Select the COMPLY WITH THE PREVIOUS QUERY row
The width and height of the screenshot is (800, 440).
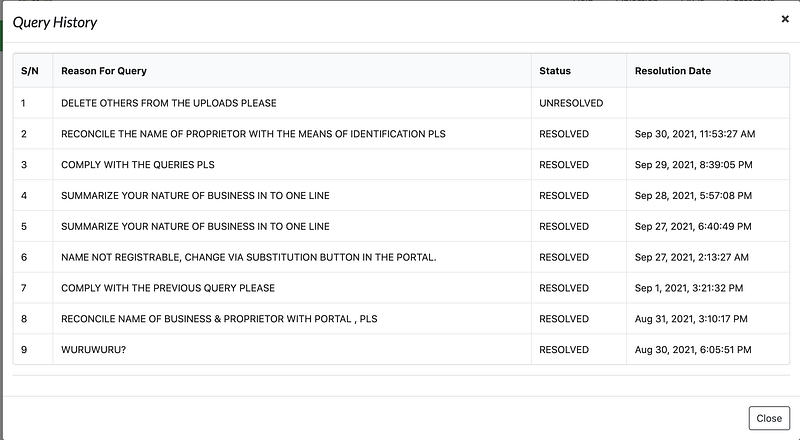168,288
